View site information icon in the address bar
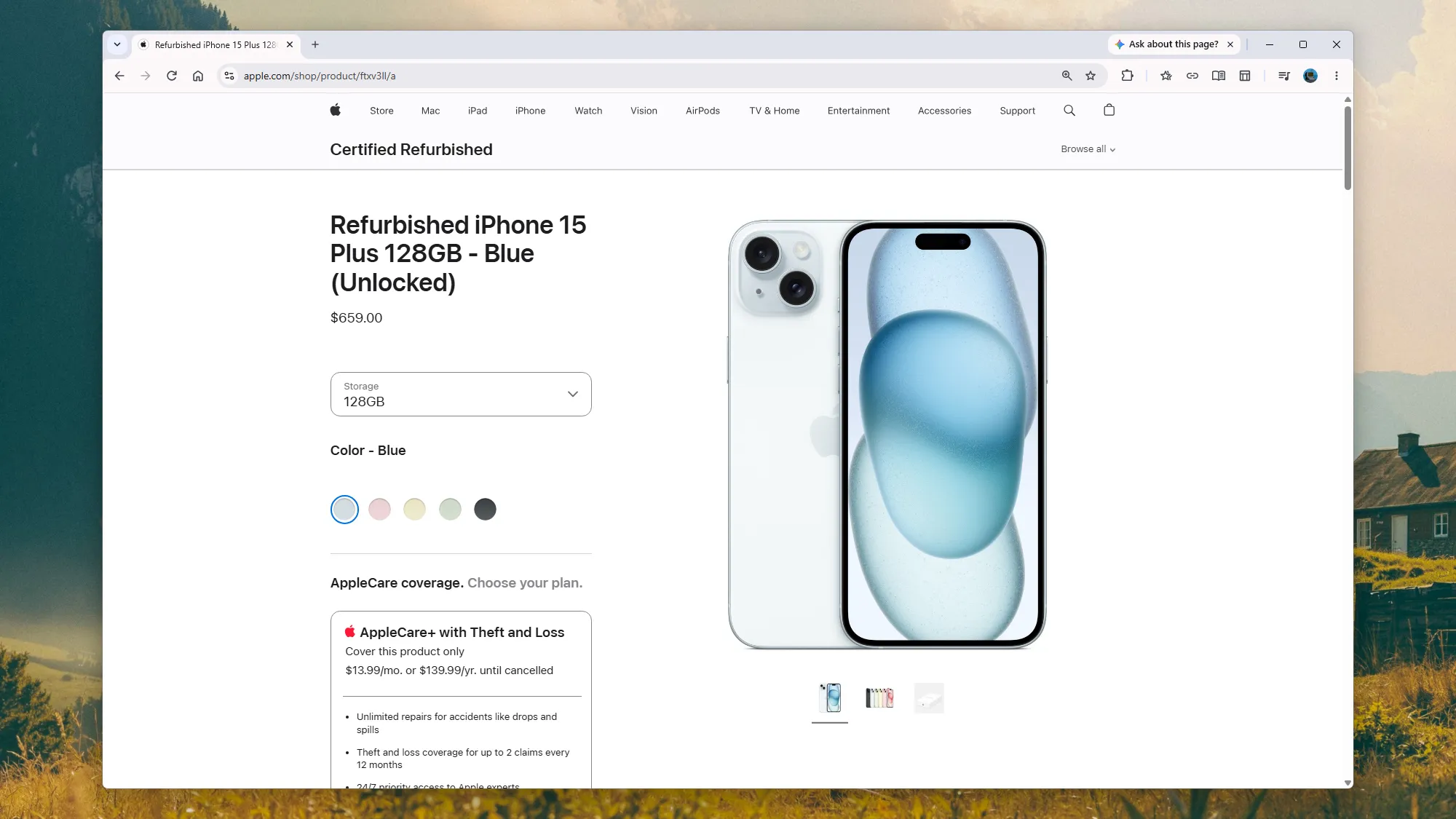1456x819 pixels. click(229, 76)
